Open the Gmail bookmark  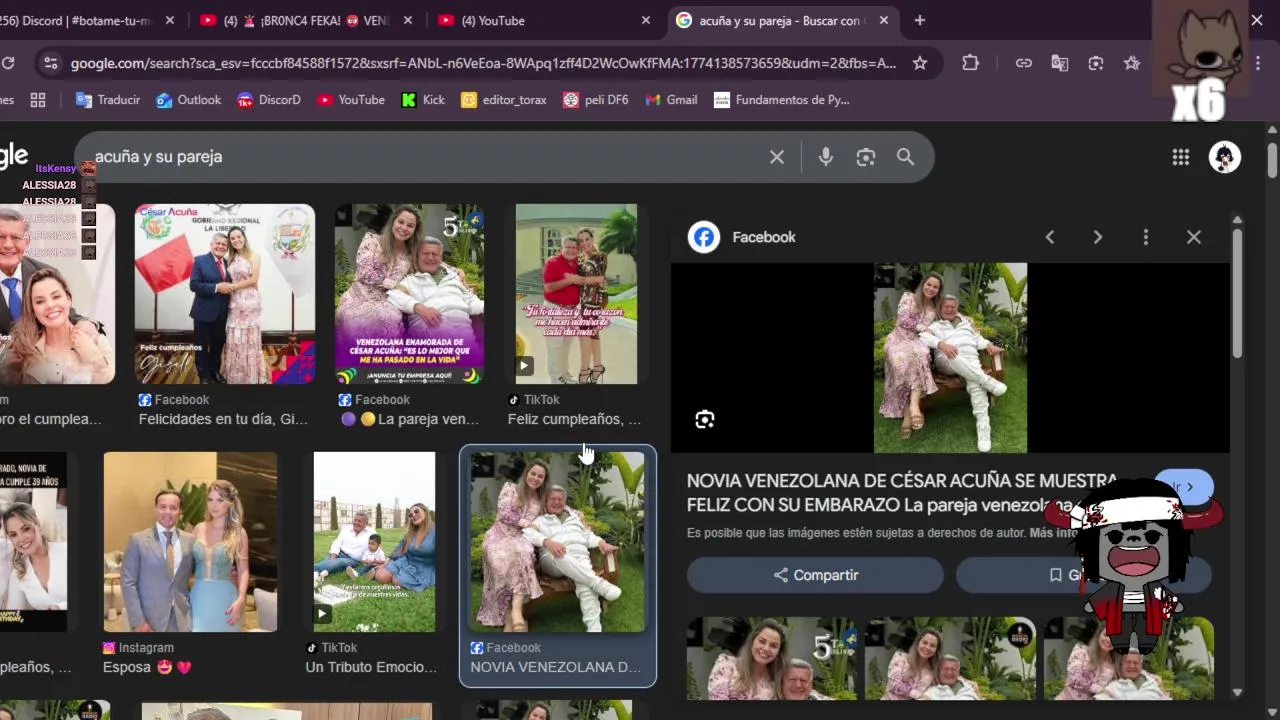[x=672, y=100]
